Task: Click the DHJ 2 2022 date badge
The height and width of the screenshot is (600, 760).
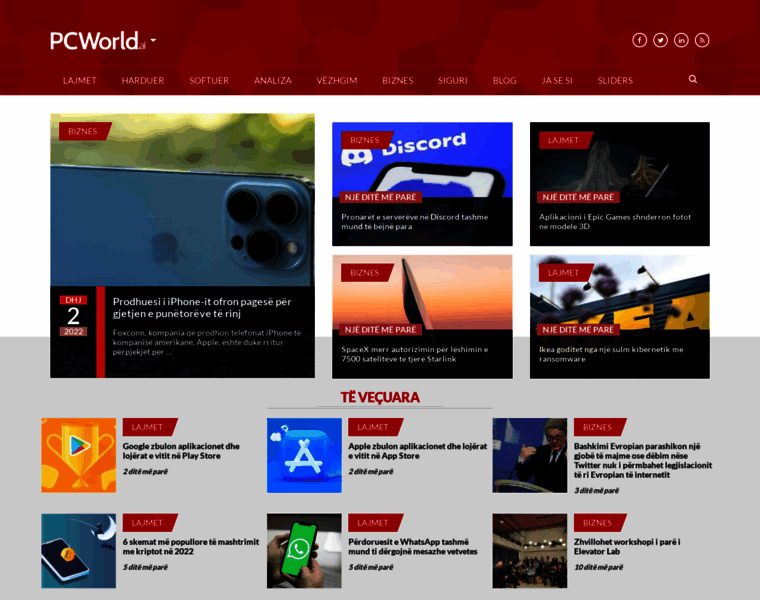Action: tap(73, 316)
